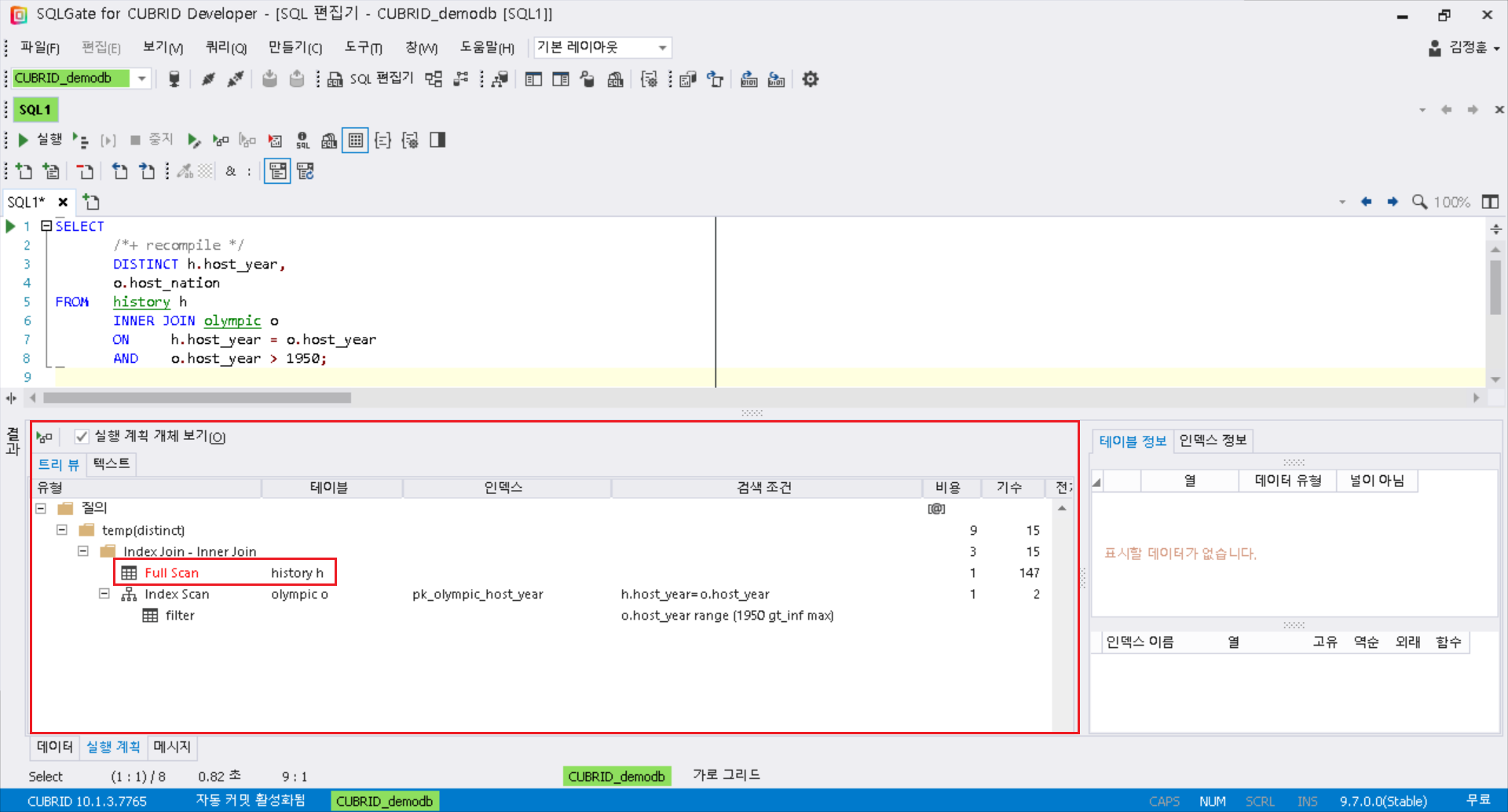Screen dimensions: 1508x812
Task: Click the editor horizontal scrollbar
Action: pos(196,398)
